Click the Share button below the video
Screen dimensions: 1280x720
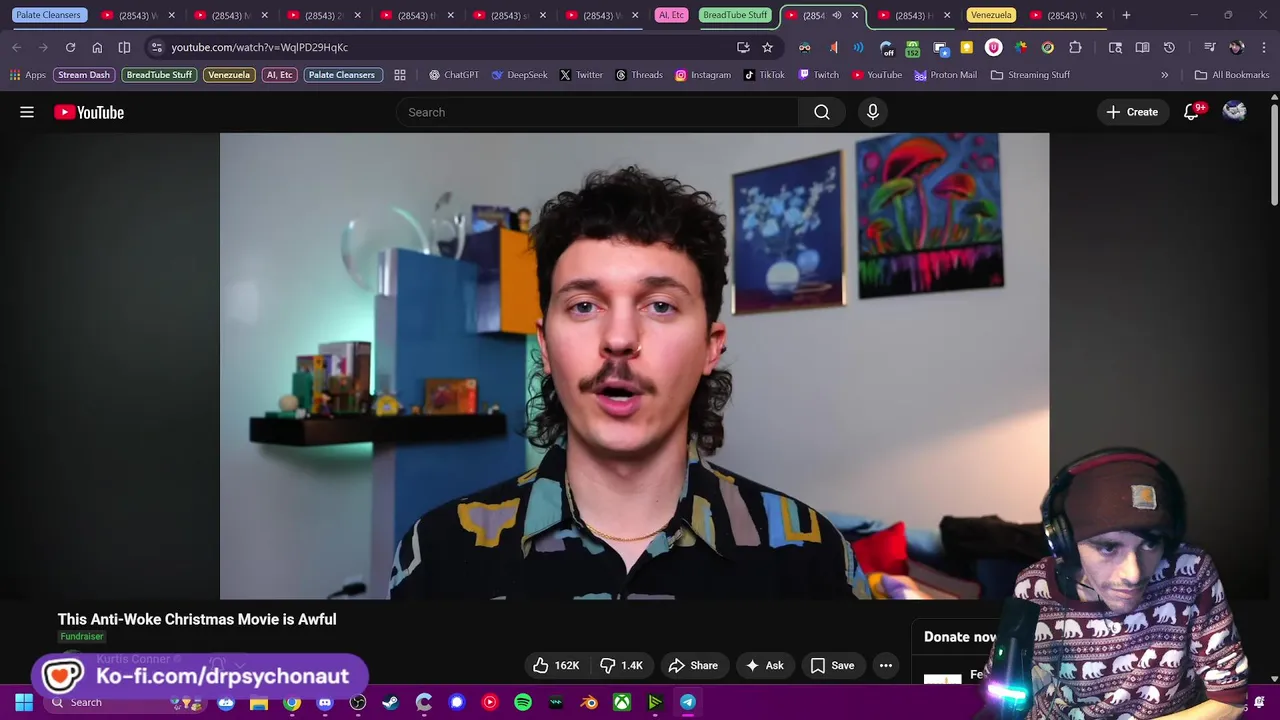point(693,665)
